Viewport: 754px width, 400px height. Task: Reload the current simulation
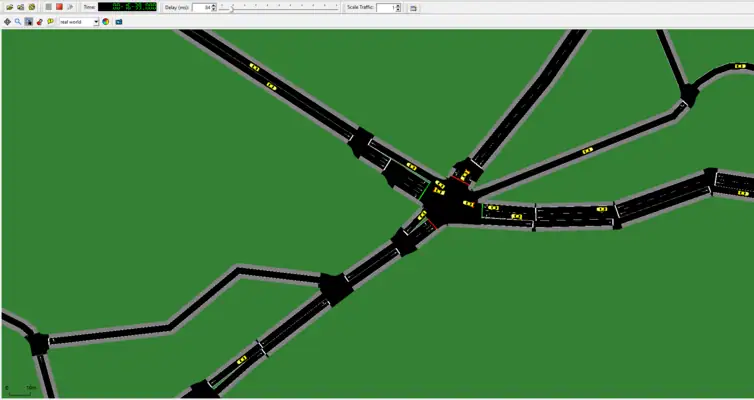(31, 7)
